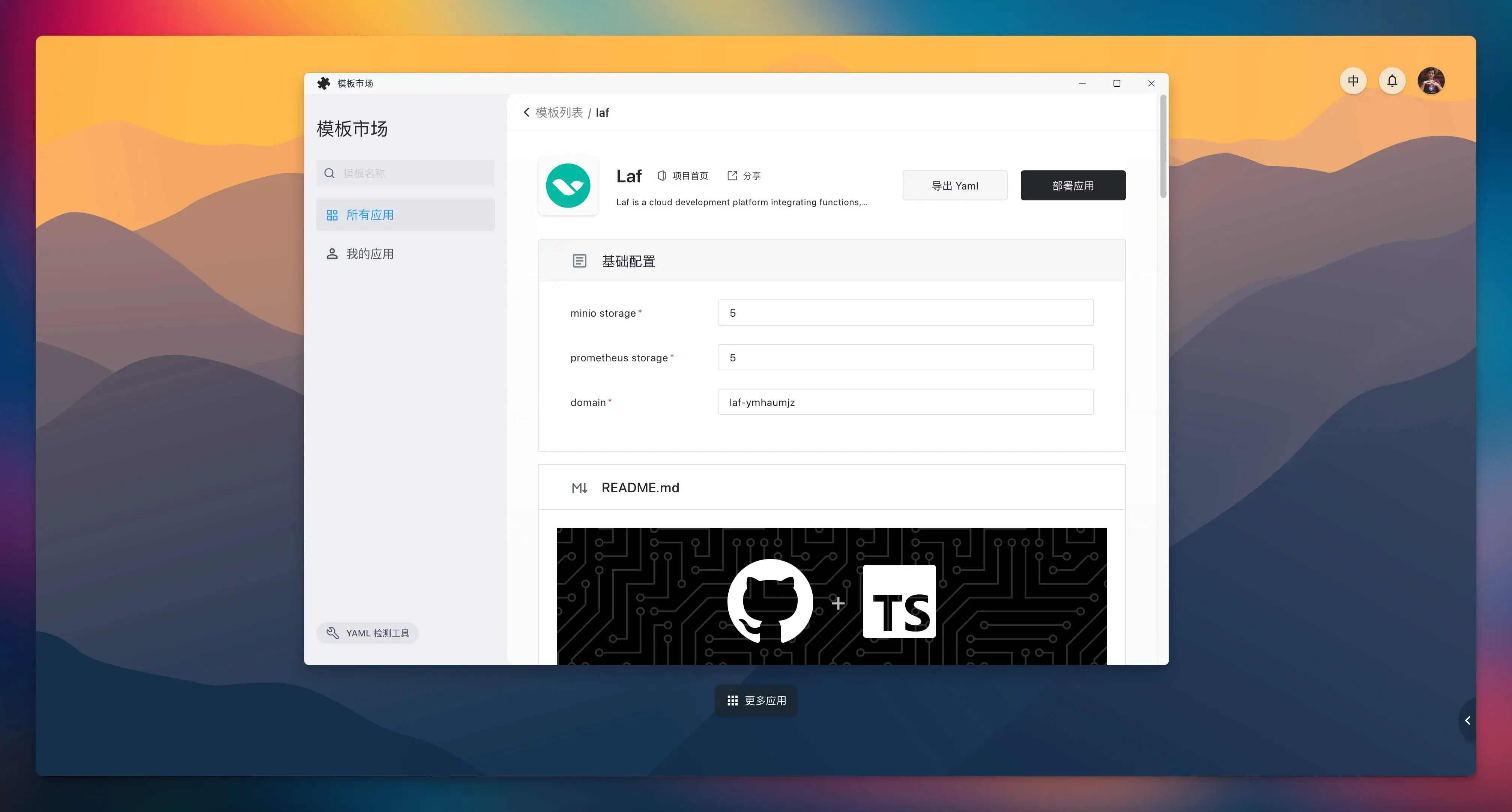Click the markdown icon next to README.md
The image size is (1512, 812).
pos(580,487)
